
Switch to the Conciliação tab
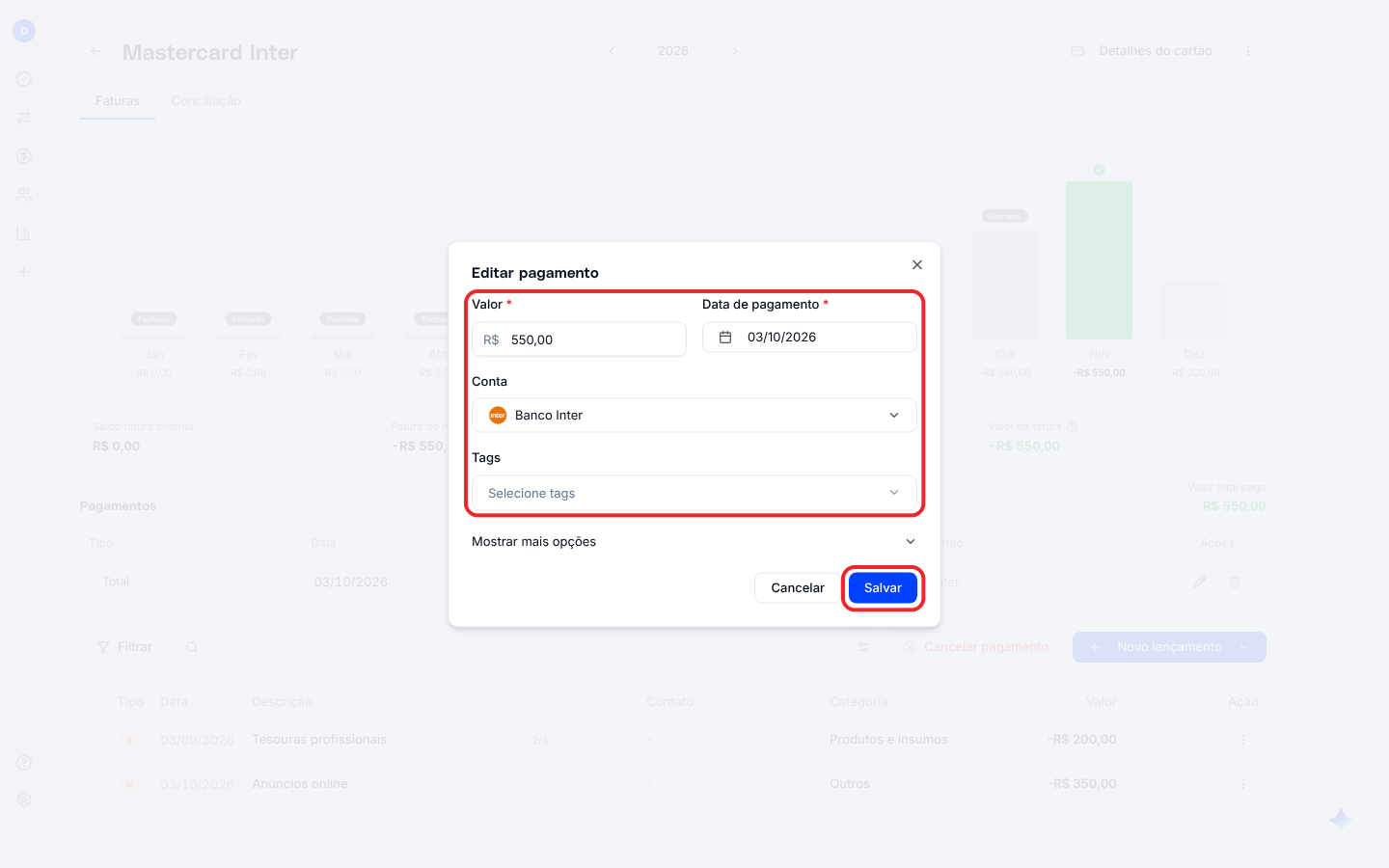pyautogui.click(x=206, y=100)
